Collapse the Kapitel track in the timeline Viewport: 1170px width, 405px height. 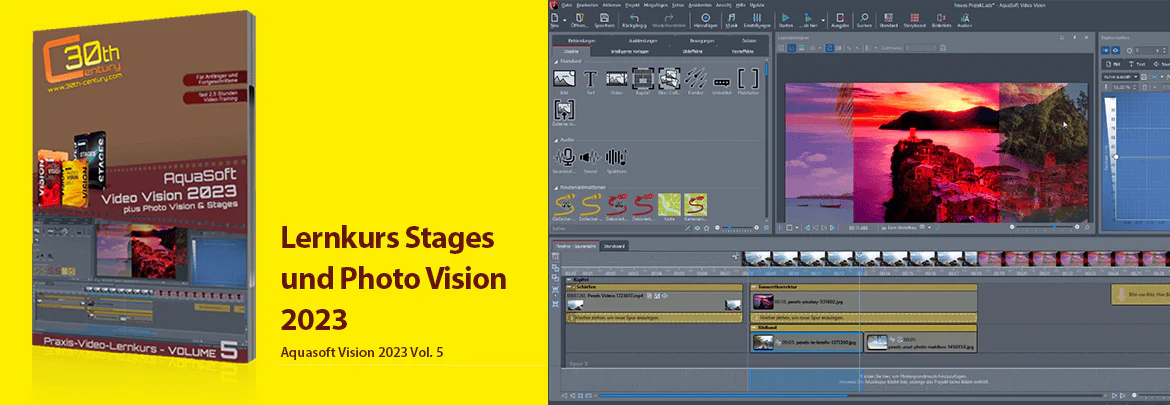click(569, 280)
